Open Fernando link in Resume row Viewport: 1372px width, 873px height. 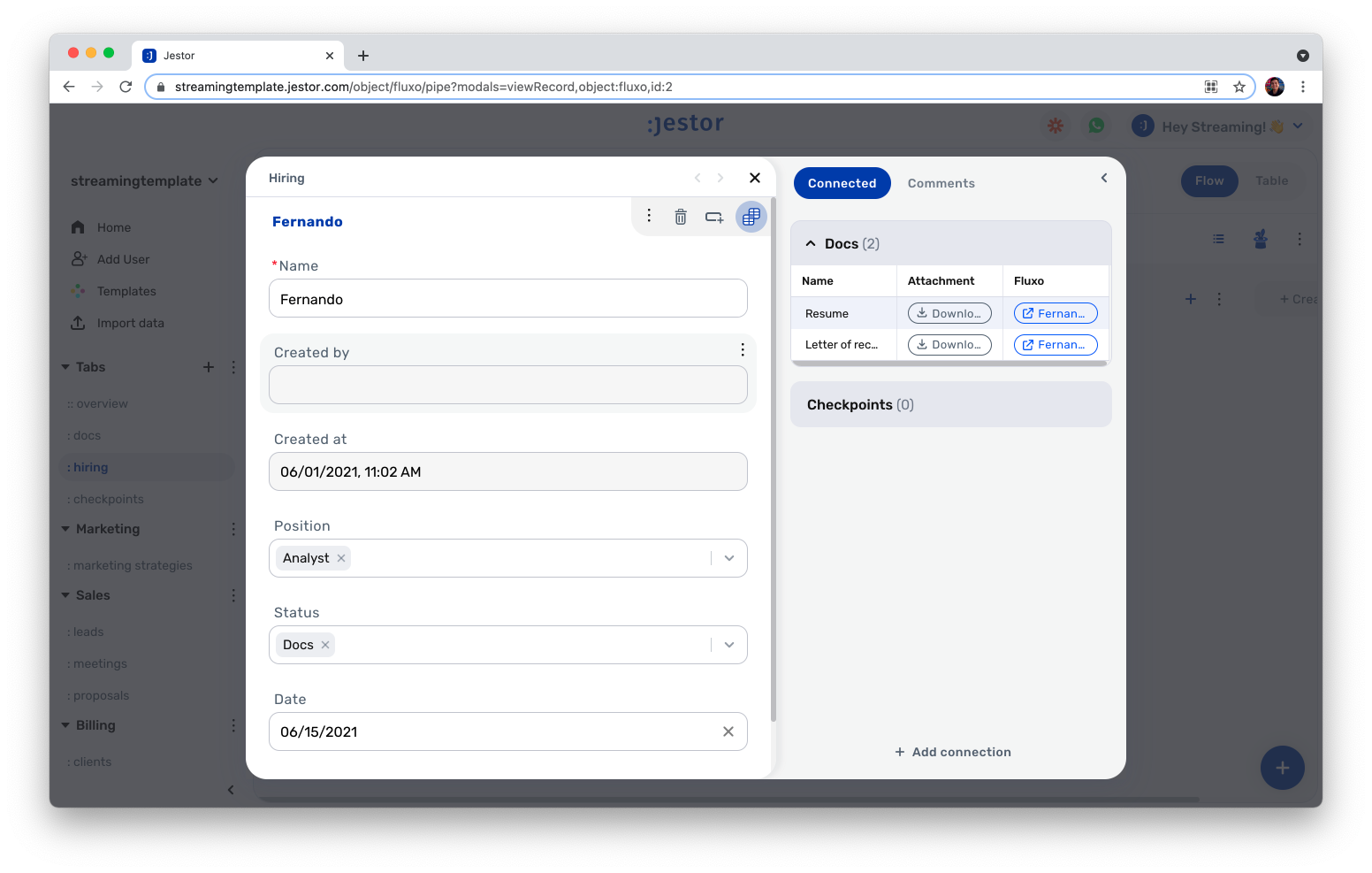(1056, 313)
